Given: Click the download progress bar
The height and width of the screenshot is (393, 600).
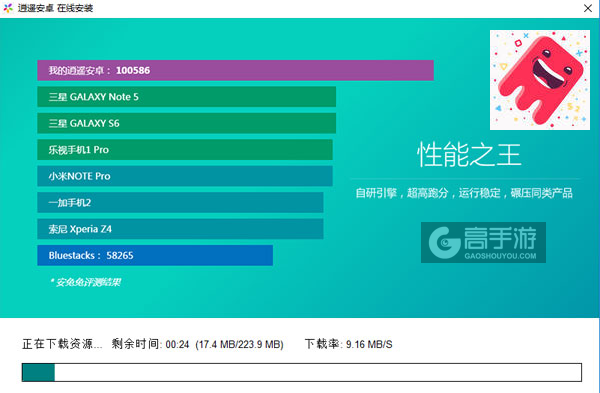Looking at the screenshot, I should point(302,372).
